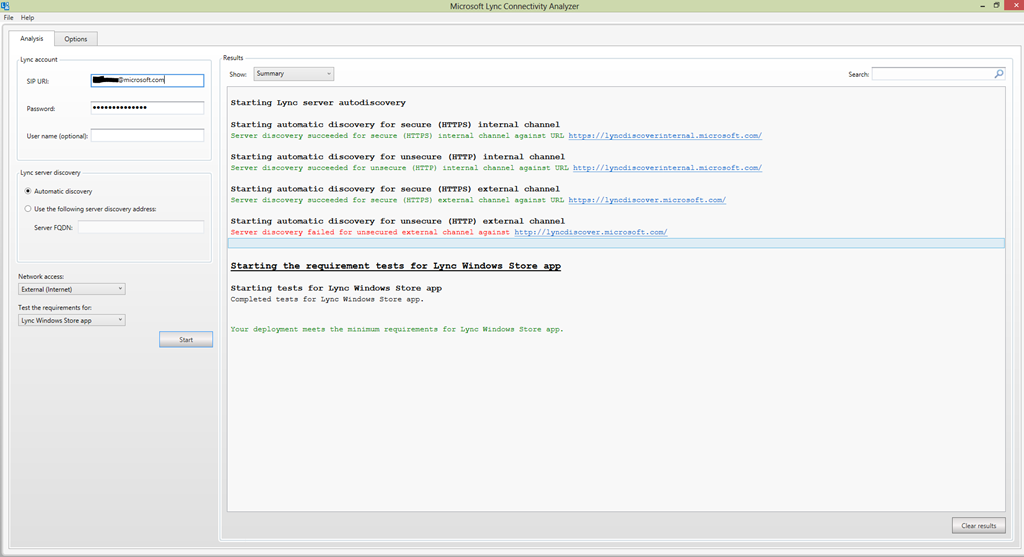Open the https lyncdiscoverinternal link
The image size is (1024, 557).
tap(665, 136)
